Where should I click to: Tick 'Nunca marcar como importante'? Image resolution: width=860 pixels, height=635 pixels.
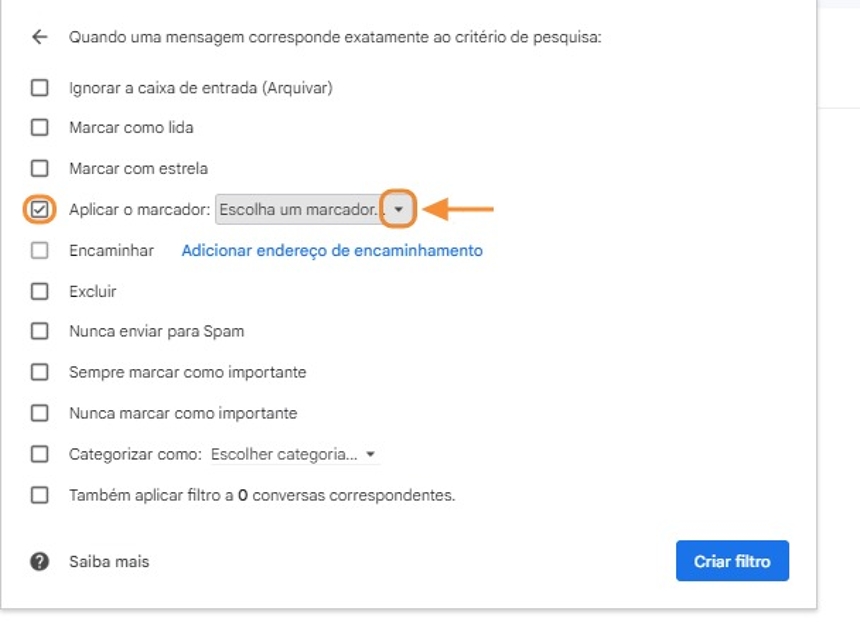[x=39, y=413]
